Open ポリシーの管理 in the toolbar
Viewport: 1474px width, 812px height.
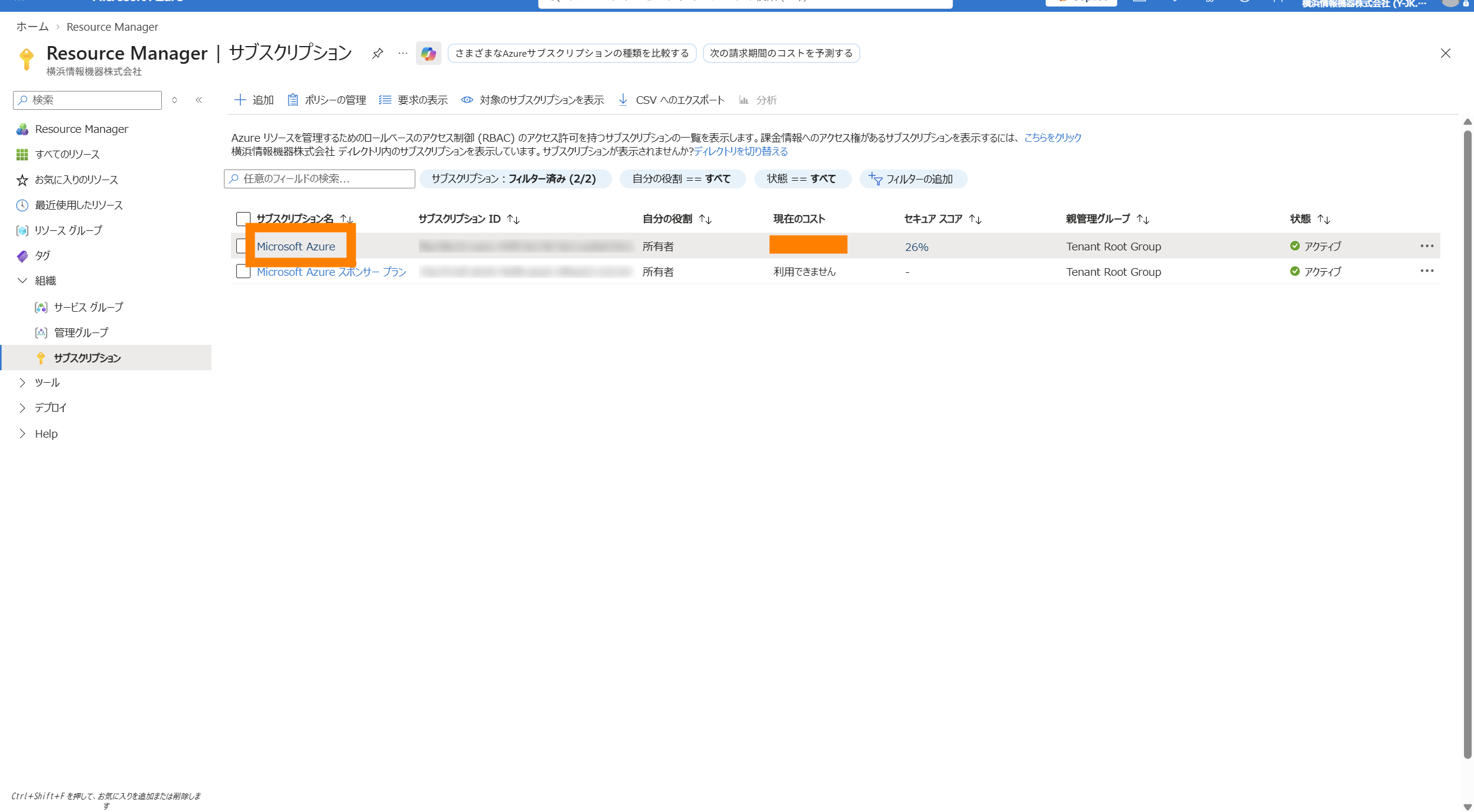(327, 100)
